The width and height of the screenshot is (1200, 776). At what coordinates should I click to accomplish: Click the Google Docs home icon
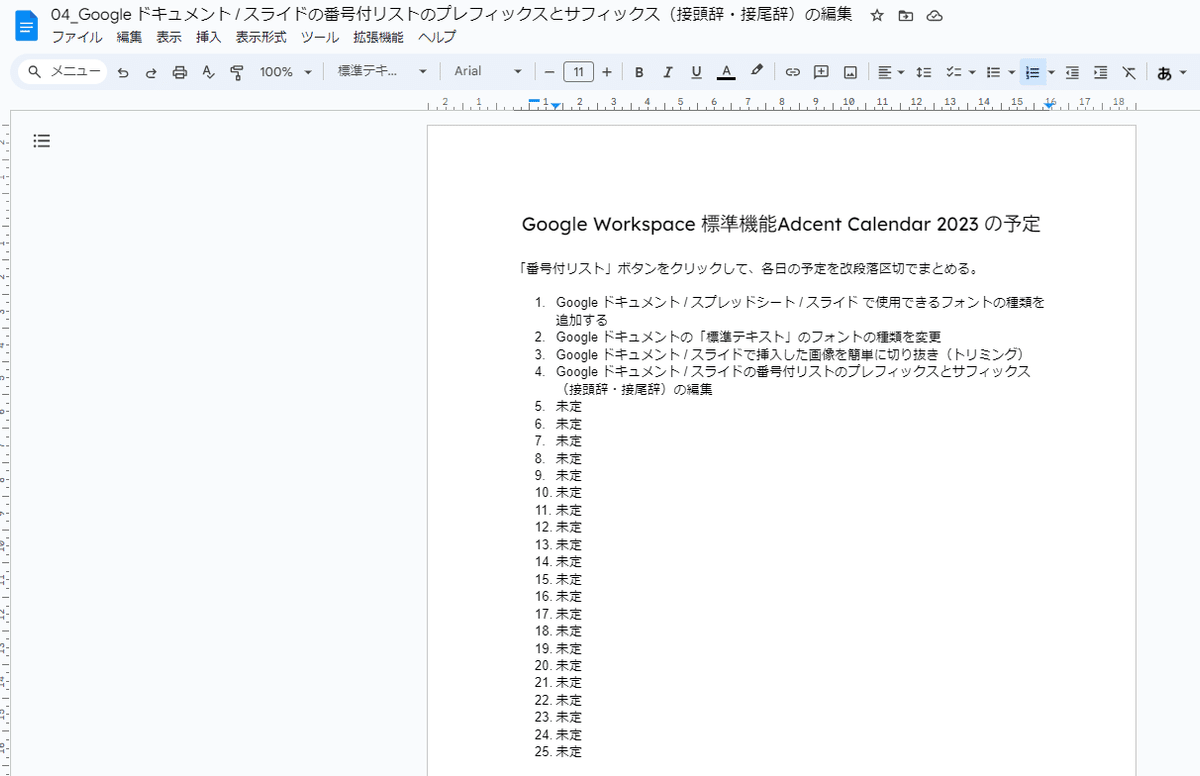pos(26,25)
